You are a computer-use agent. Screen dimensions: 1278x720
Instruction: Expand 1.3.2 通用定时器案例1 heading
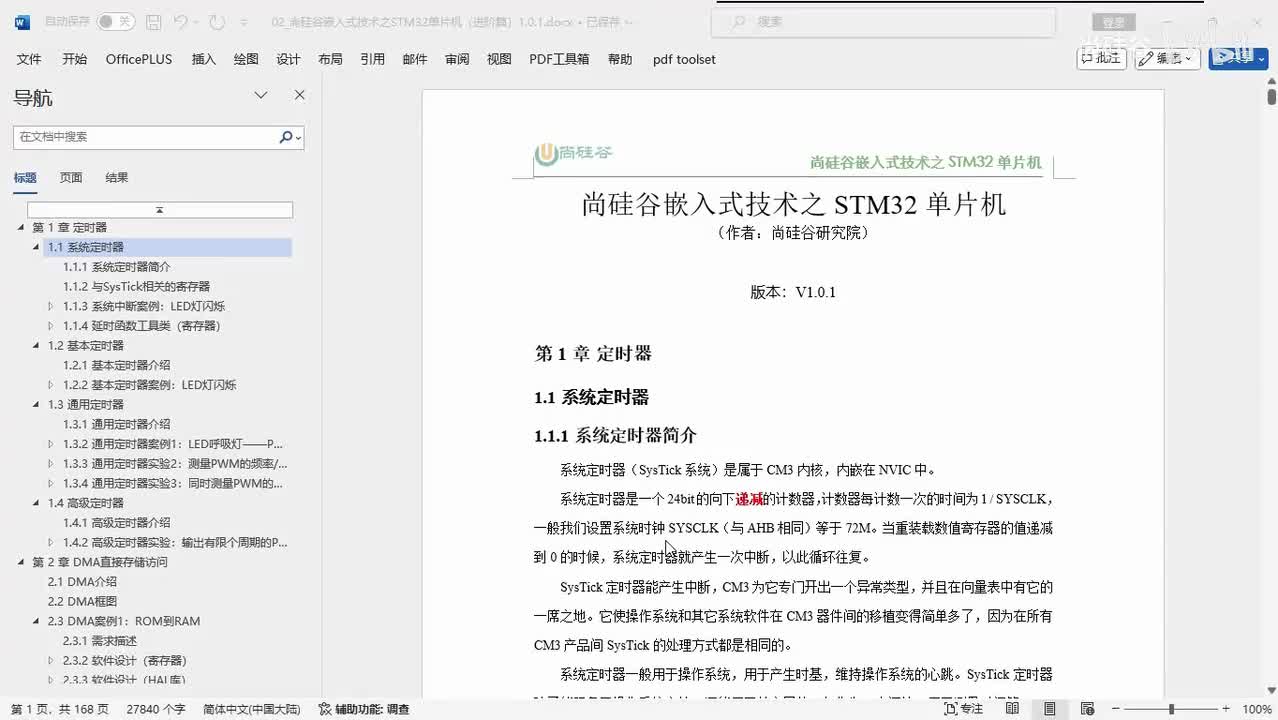click(x=52, y=444)
